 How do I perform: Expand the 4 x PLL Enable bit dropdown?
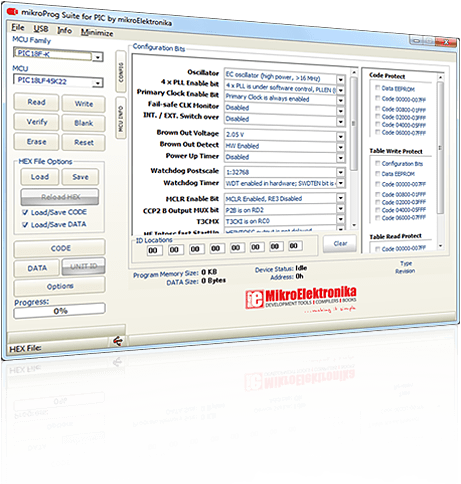click(x=340, y=90)
